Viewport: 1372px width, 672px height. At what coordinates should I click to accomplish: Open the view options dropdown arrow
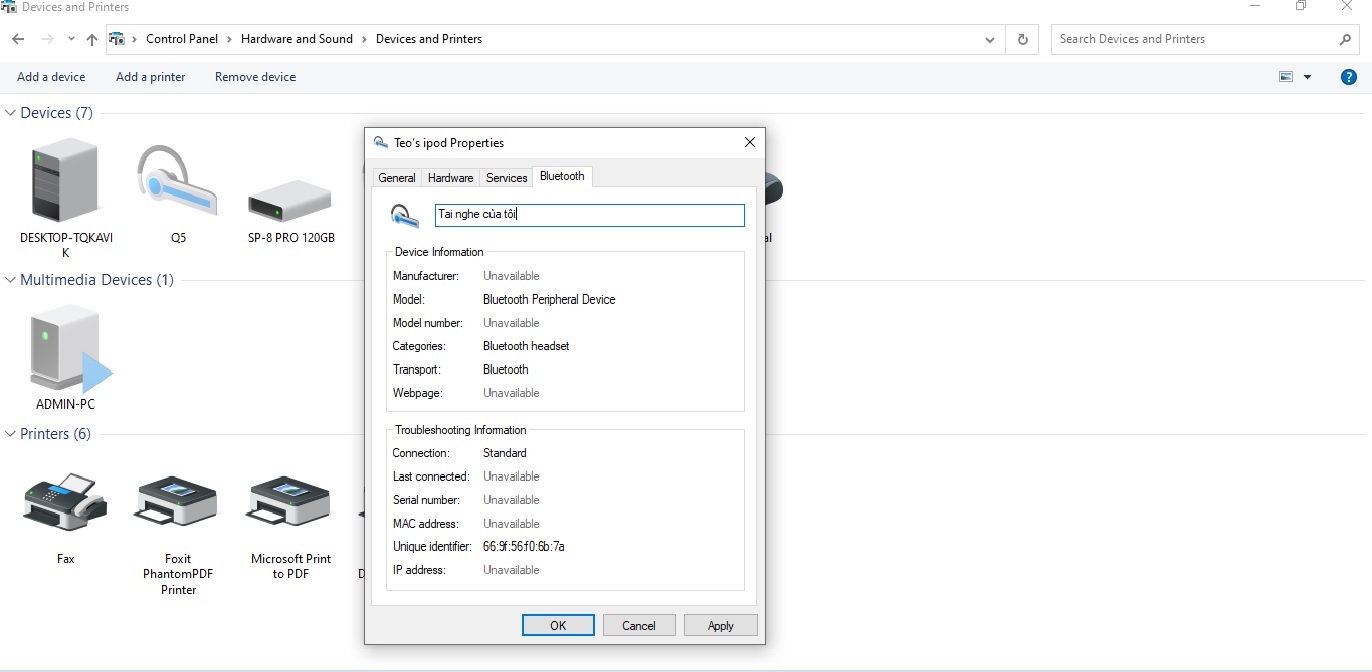click(1307, 77)
